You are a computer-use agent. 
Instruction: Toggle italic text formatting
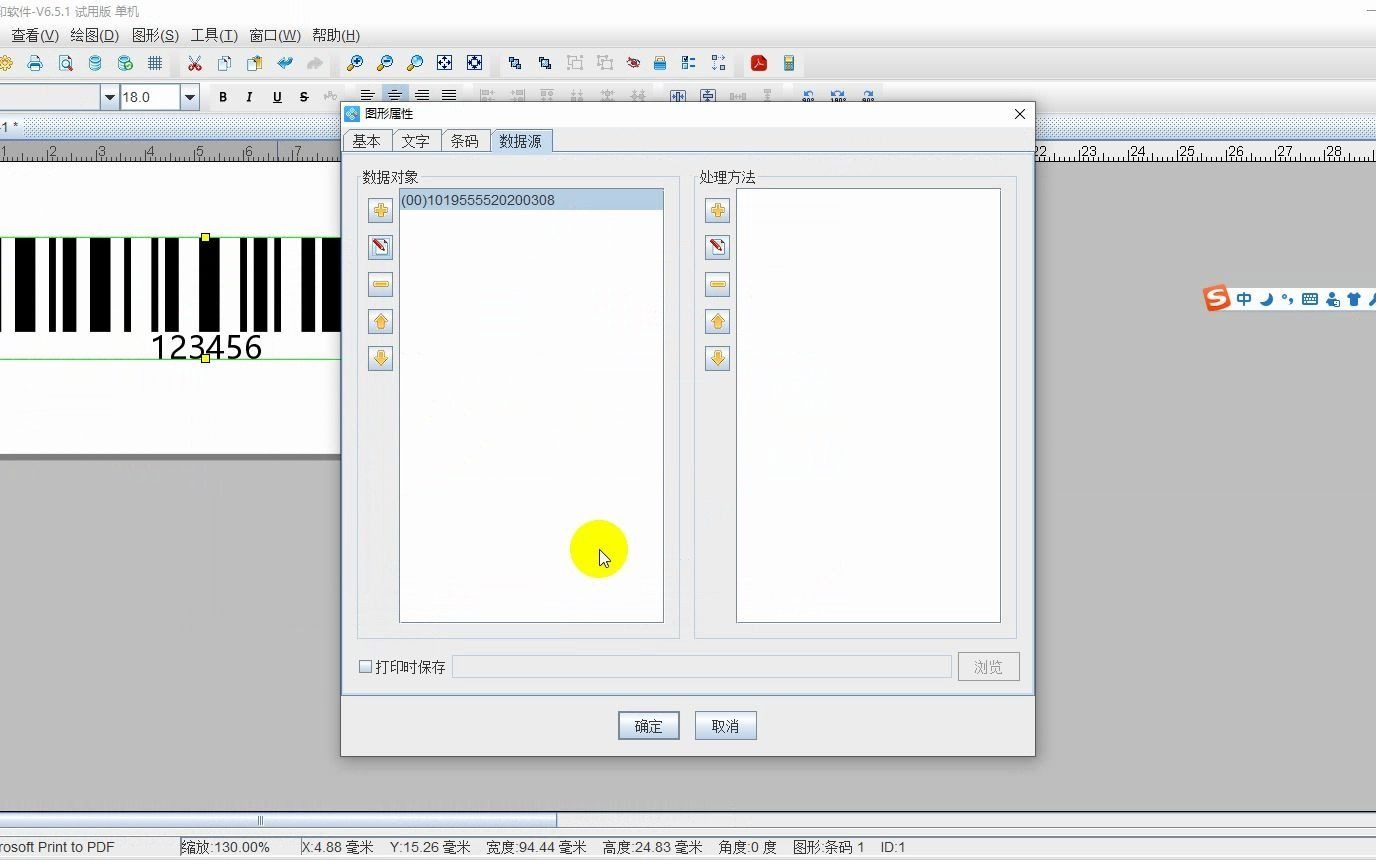(x=249, y=97)
